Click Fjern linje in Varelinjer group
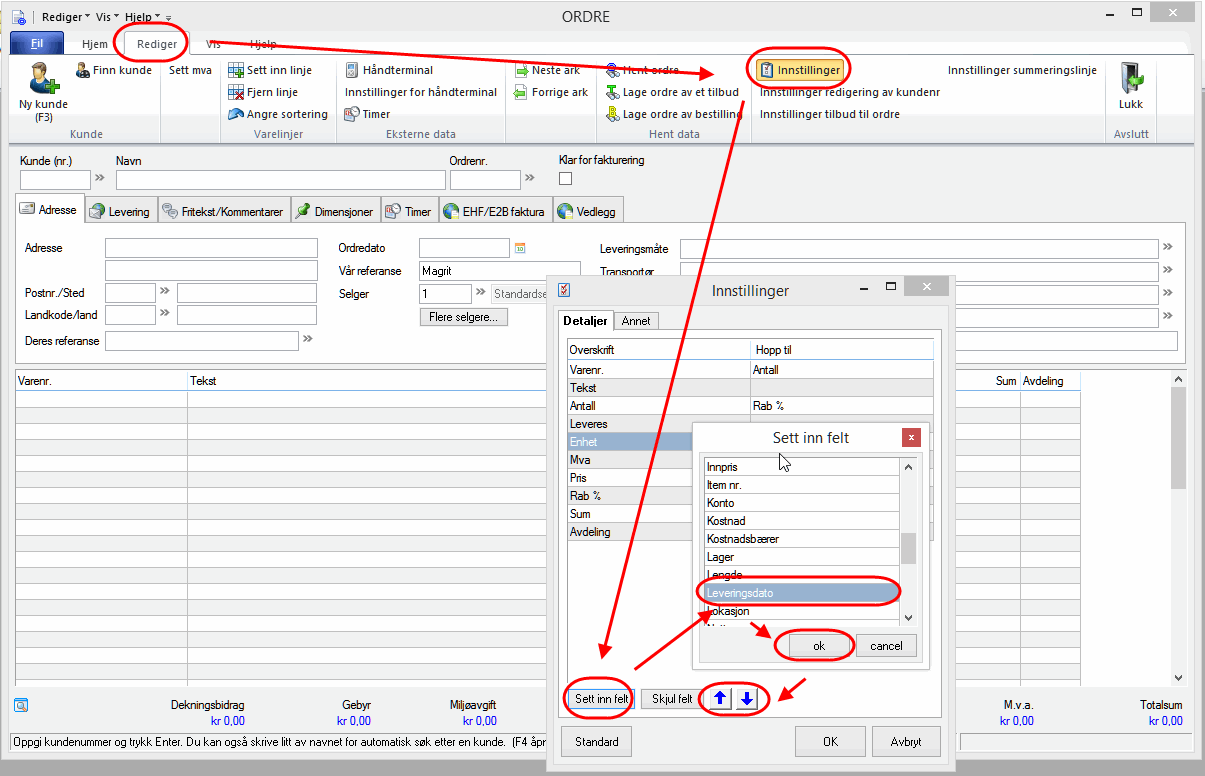Image resolution: width=1205 pixels, height=776 pixels. coord(263,92)
